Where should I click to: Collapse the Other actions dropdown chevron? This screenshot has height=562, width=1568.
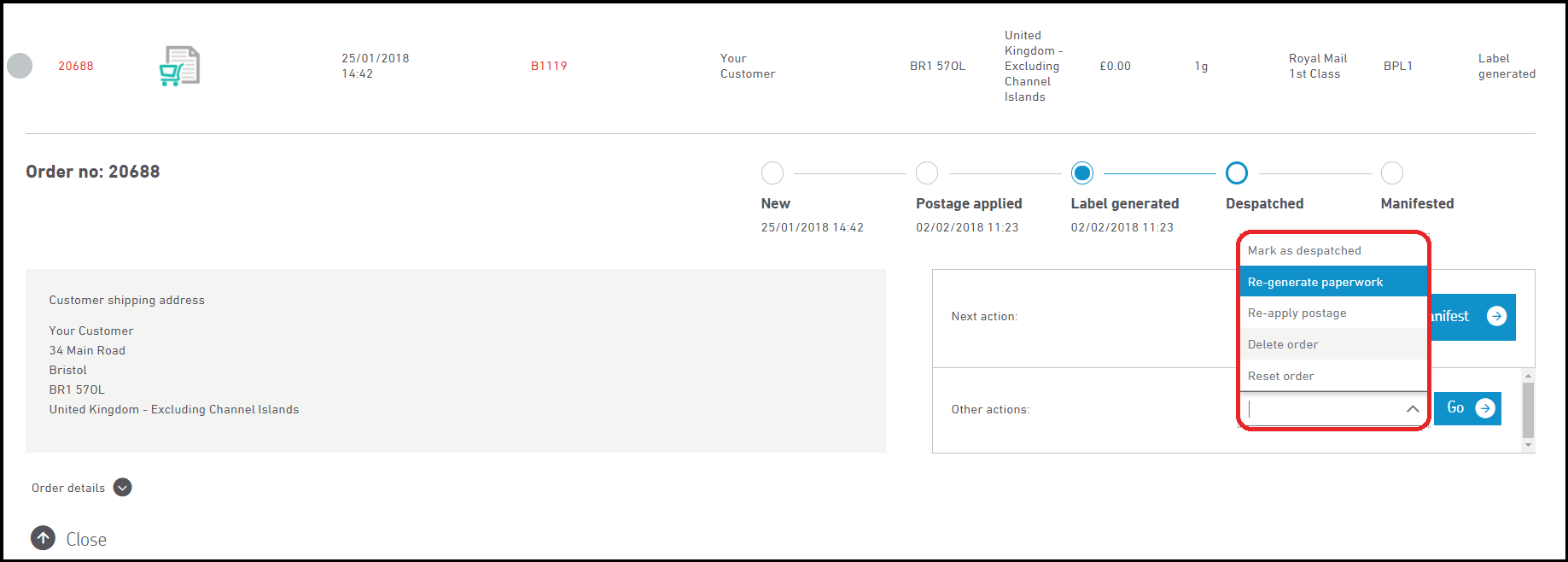1413,409
